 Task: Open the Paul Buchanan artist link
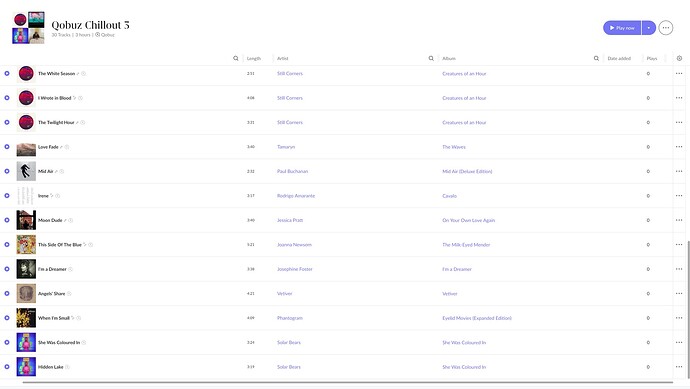point(292,171)
